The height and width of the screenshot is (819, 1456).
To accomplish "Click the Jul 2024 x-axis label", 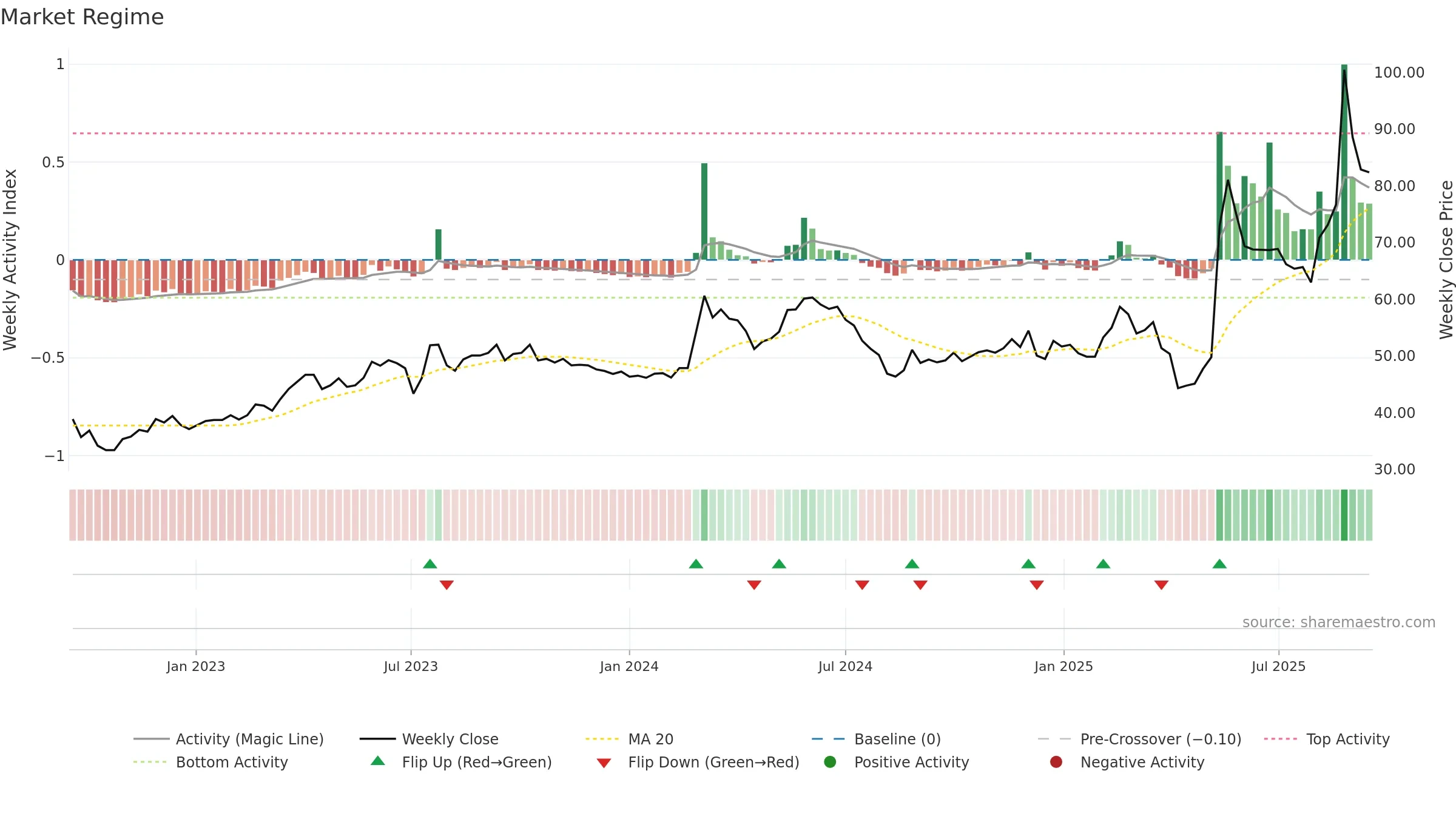I will [845, 666].
